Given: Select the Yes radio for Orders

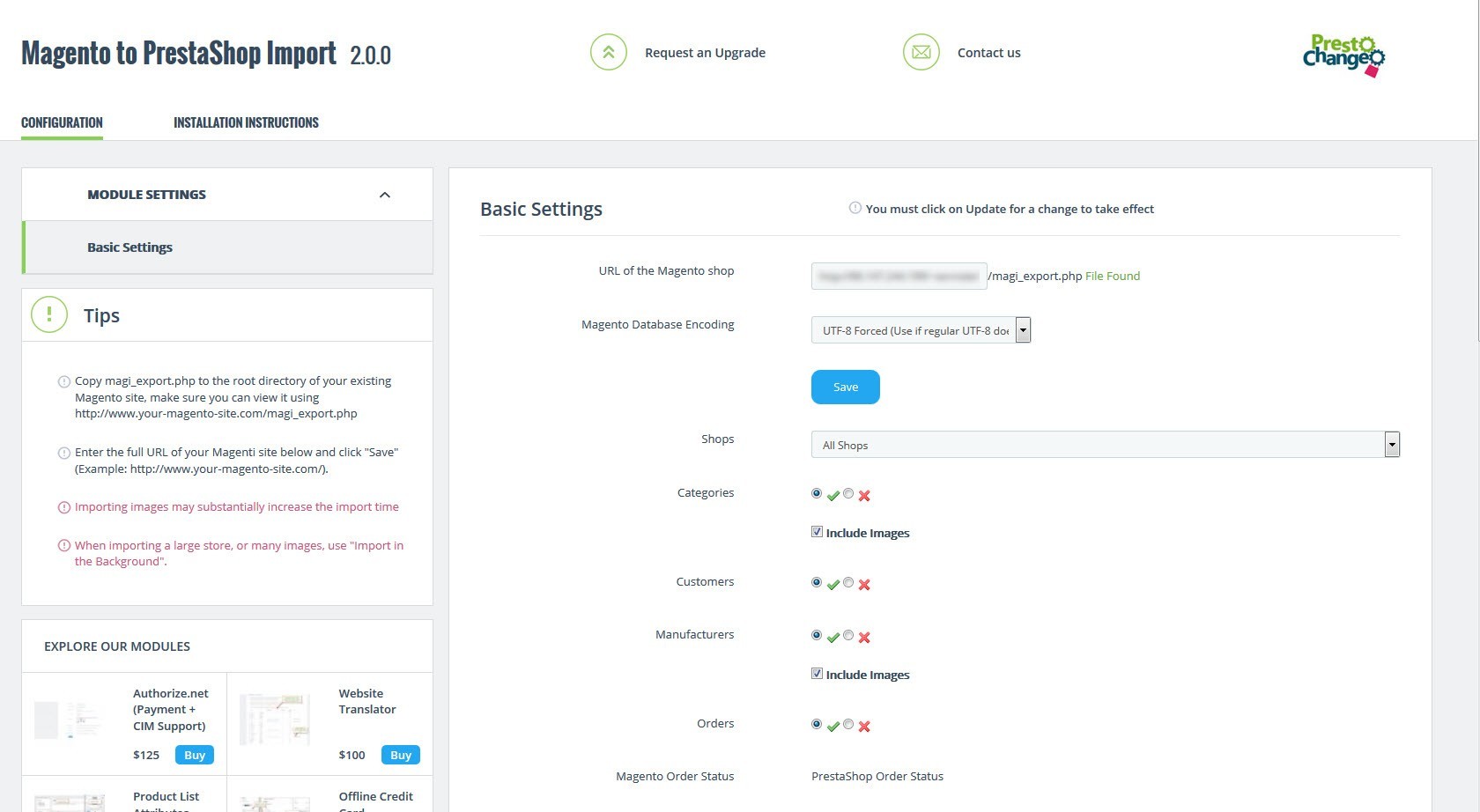Looking at the screenshot, I should 817,724.
